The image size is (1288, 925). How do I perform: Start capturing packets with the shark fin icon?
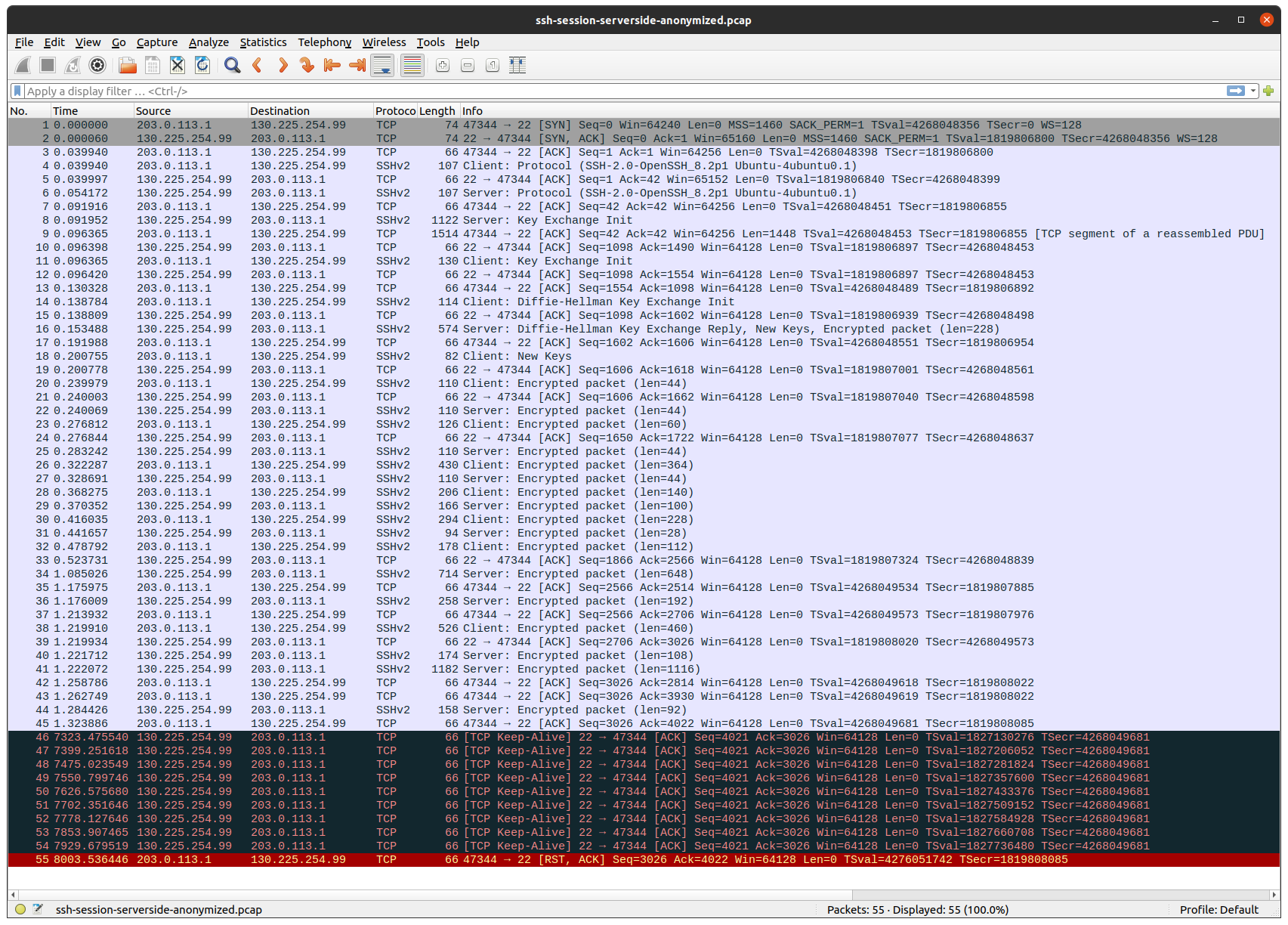click(x=23, y=66)
